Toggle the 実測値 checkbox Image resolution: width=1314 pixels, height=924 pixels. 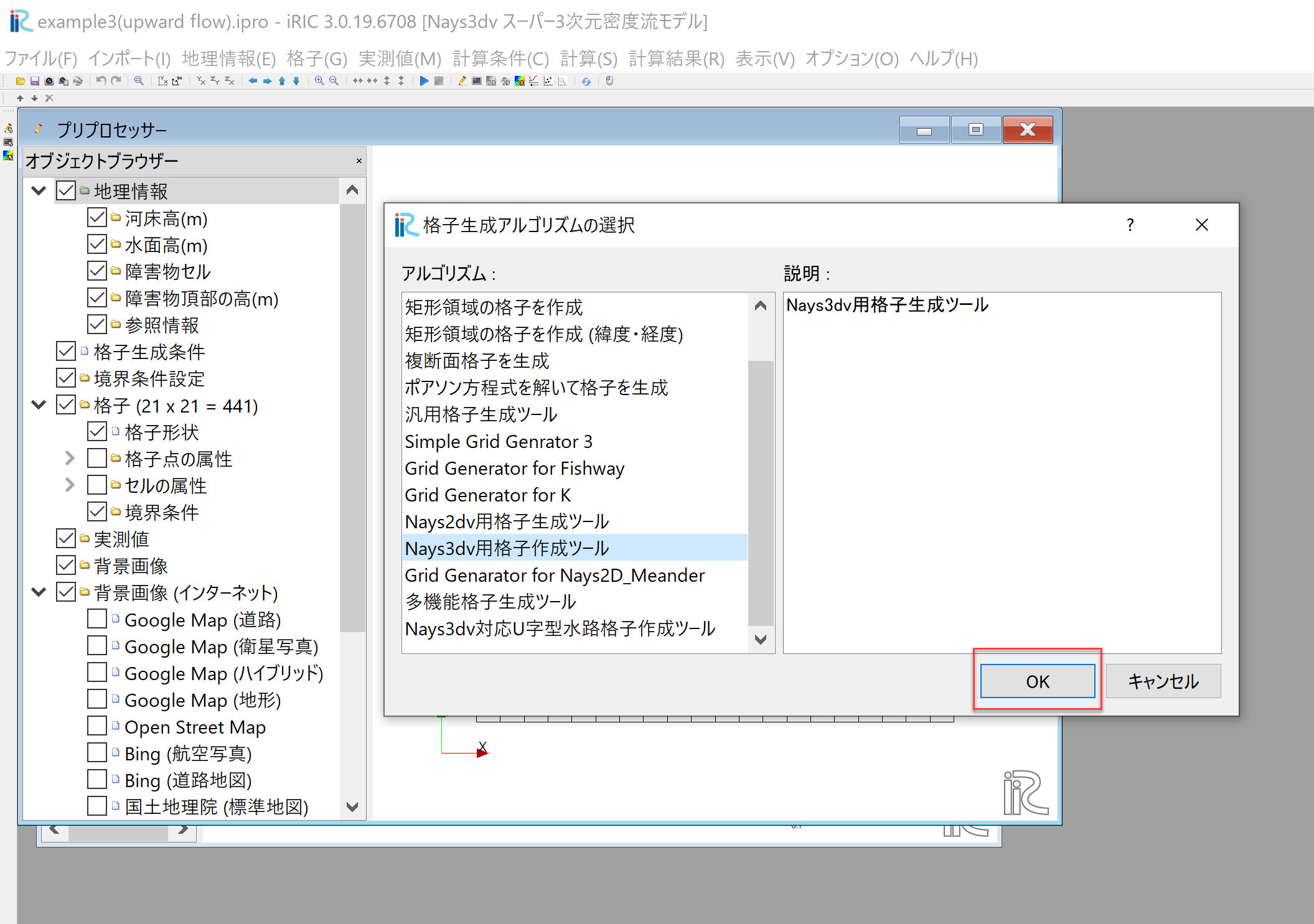coord(66,539)
